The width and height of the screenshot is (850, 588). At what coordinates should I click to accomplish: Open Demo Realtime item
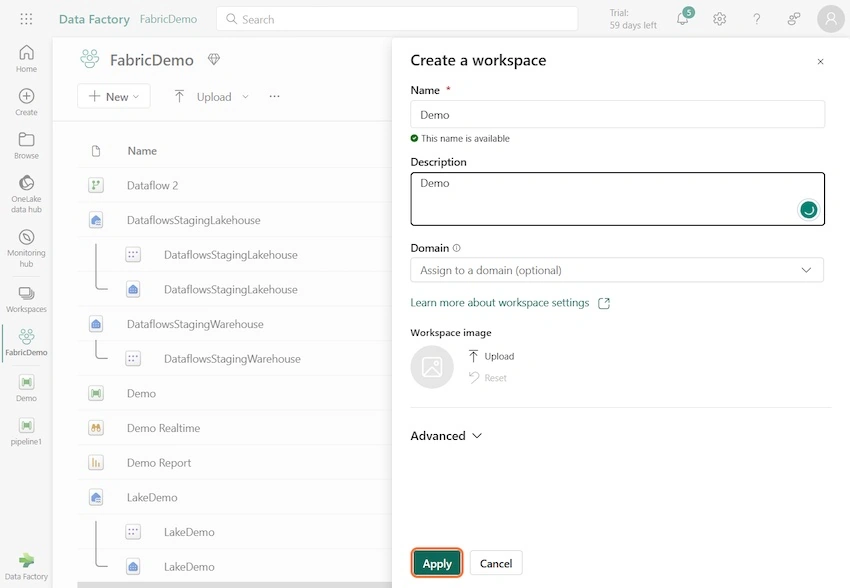[163, 428]
